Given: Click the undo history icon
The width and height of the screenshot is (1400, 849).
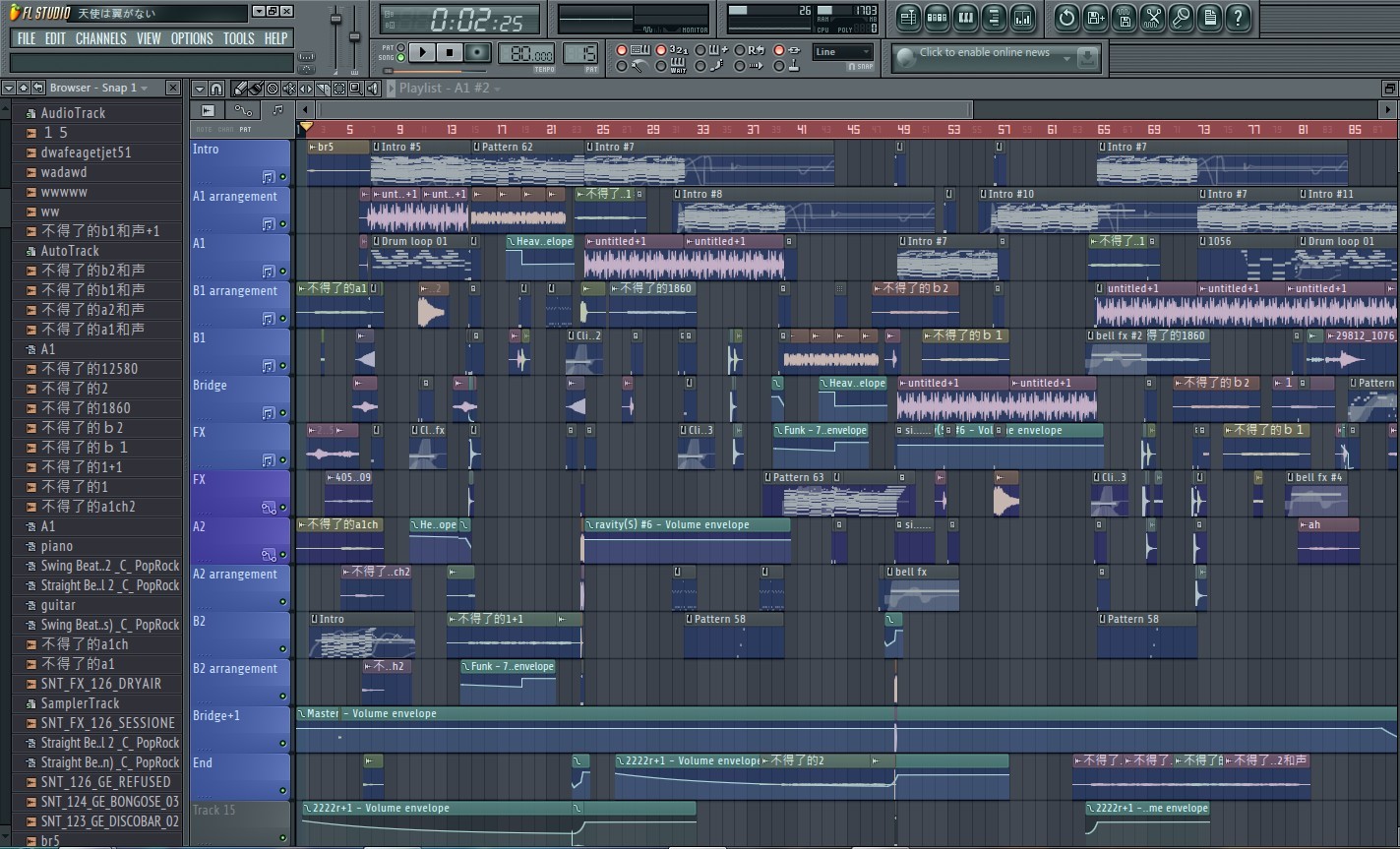Looking at the screenshot, I should click(1066, 18).
